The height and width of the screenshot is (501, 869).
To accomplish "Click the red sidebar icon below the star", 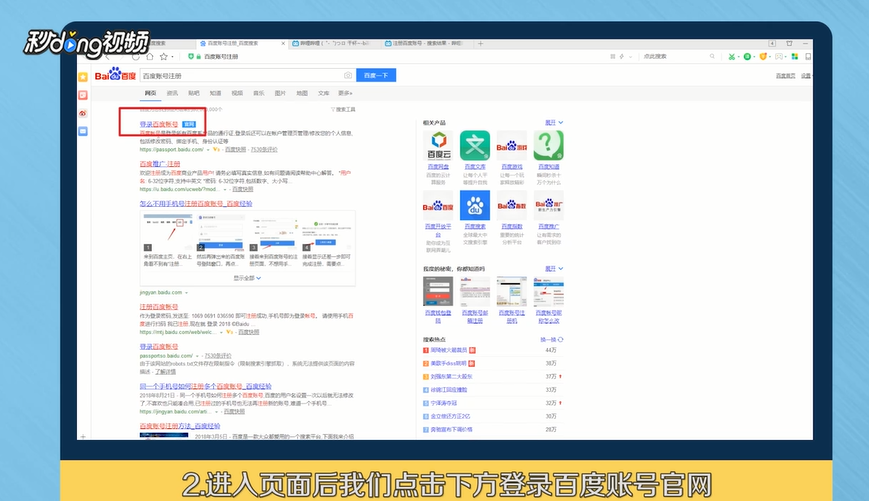I will coord(83,95).
